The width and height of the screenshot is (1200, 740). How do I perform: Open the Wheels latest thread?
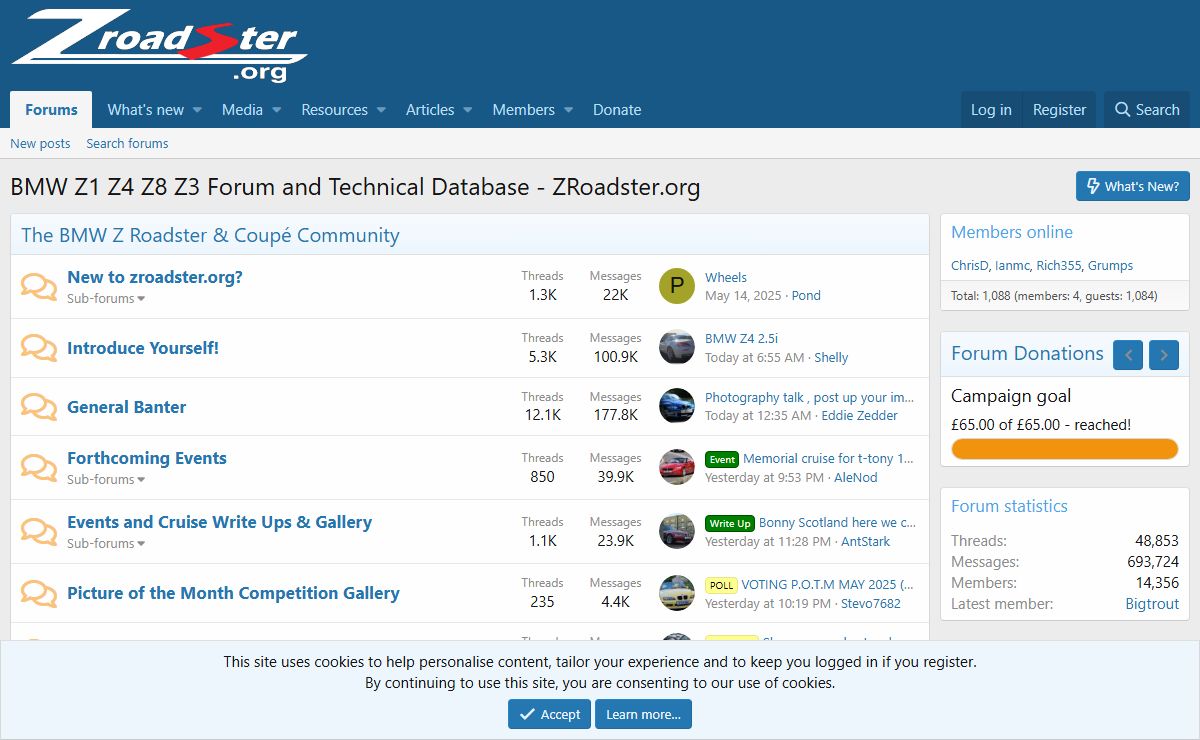(726, 277)
